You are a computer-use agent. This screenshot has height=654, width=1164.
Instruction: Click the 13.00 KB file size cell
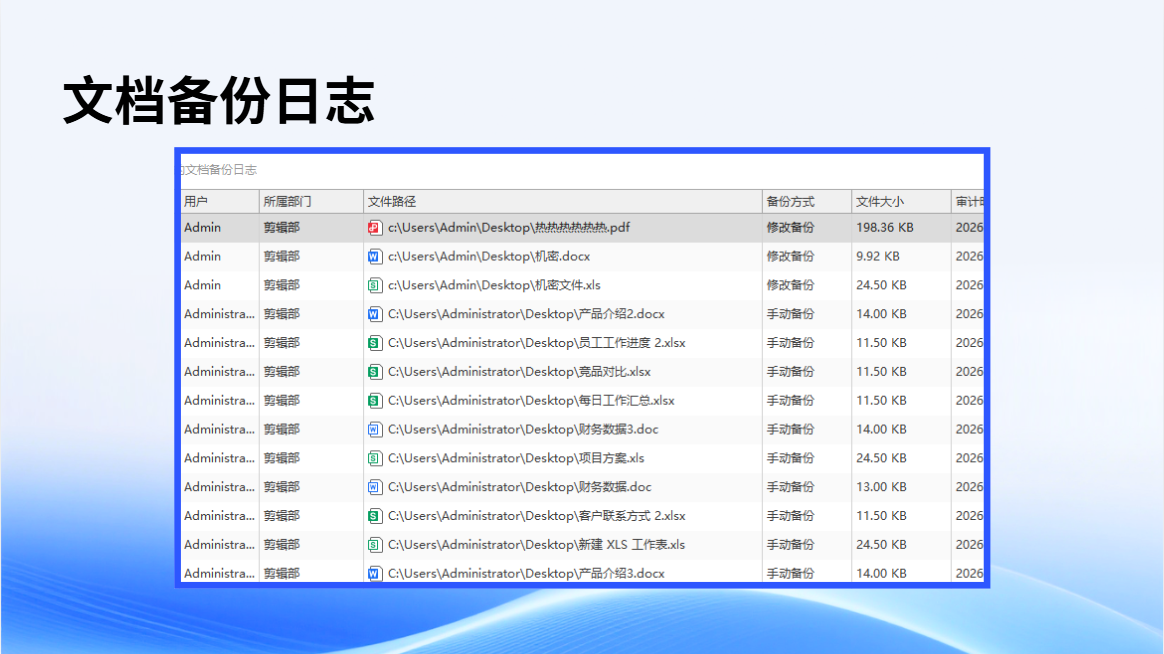(x=881, y=487)
